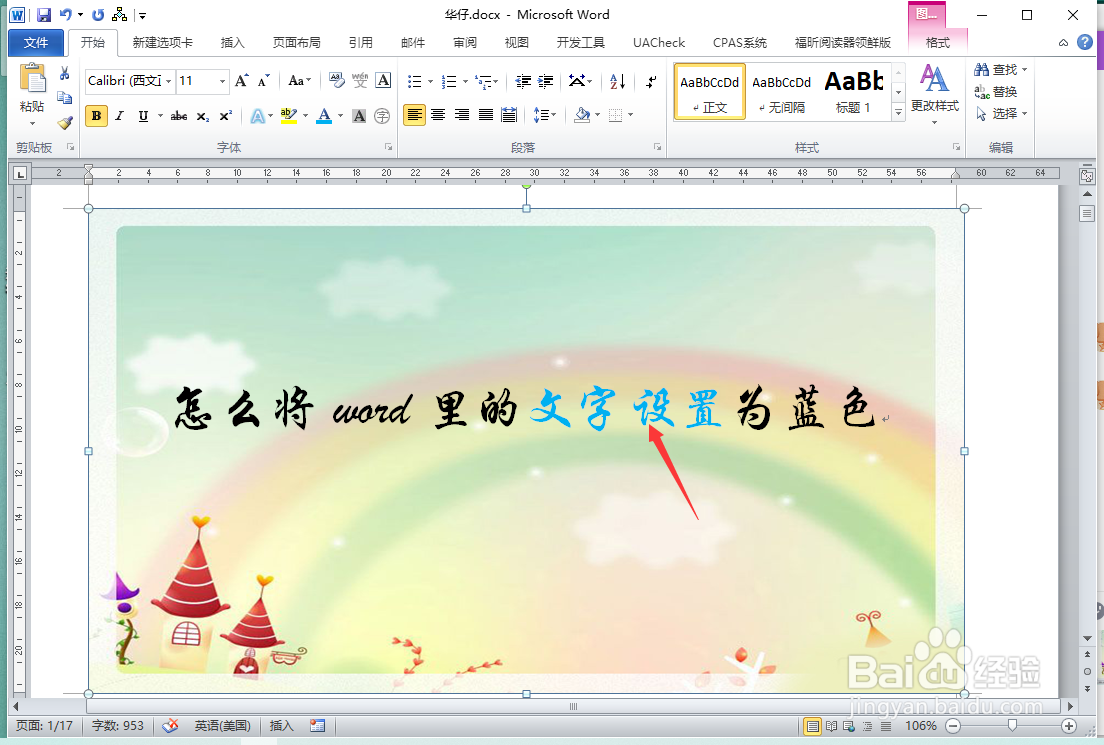Toggle Center alignment
This screenshot has height=745, width=1104.
tap(438, 115)
